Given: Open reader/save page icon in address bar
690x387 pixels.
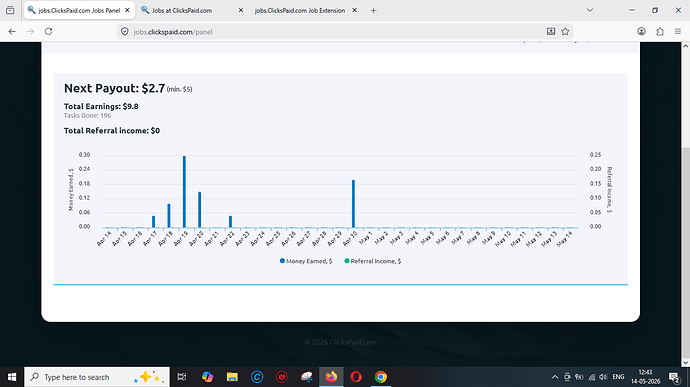Looking at the screenshot, I should click(551, 31).
